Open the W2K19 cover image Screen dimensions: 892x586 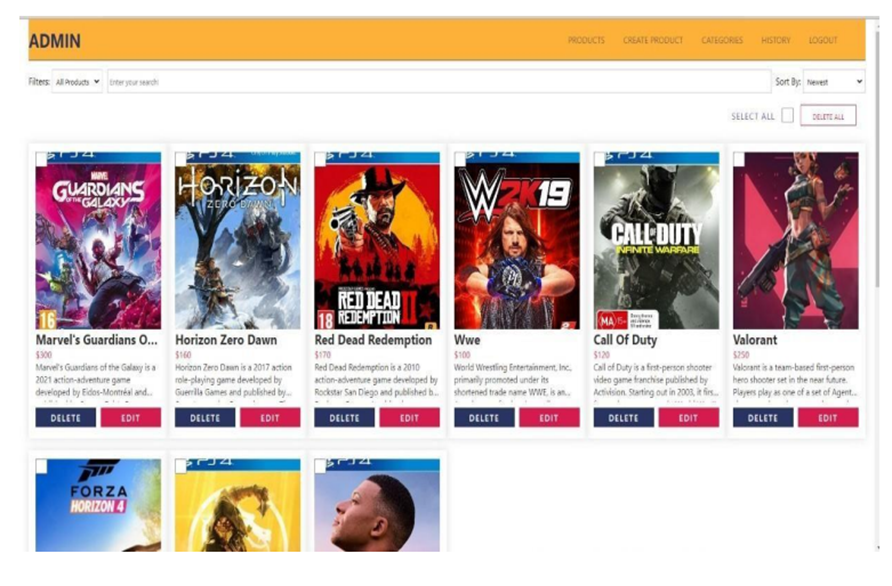(x=517, y=241)
